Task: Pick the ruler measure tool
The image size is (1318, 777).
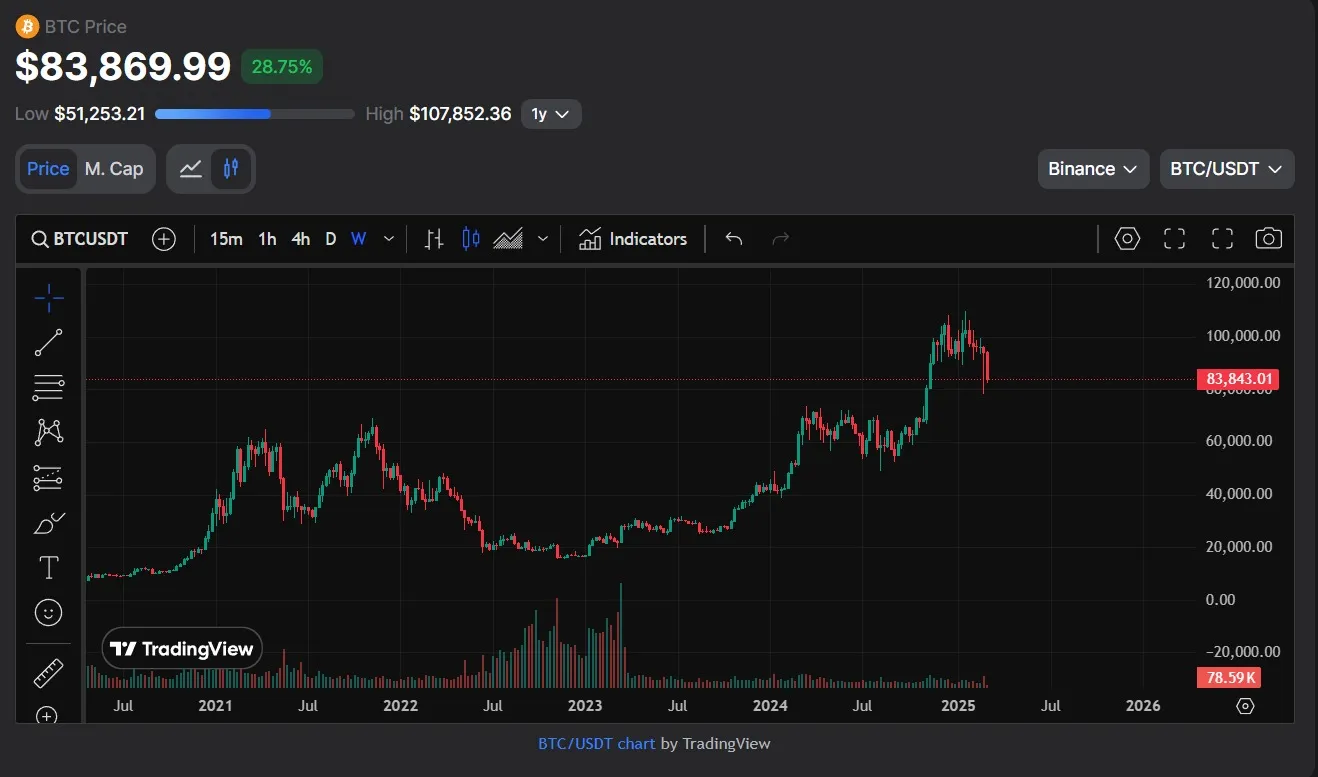Action: [x=48, y=673]
